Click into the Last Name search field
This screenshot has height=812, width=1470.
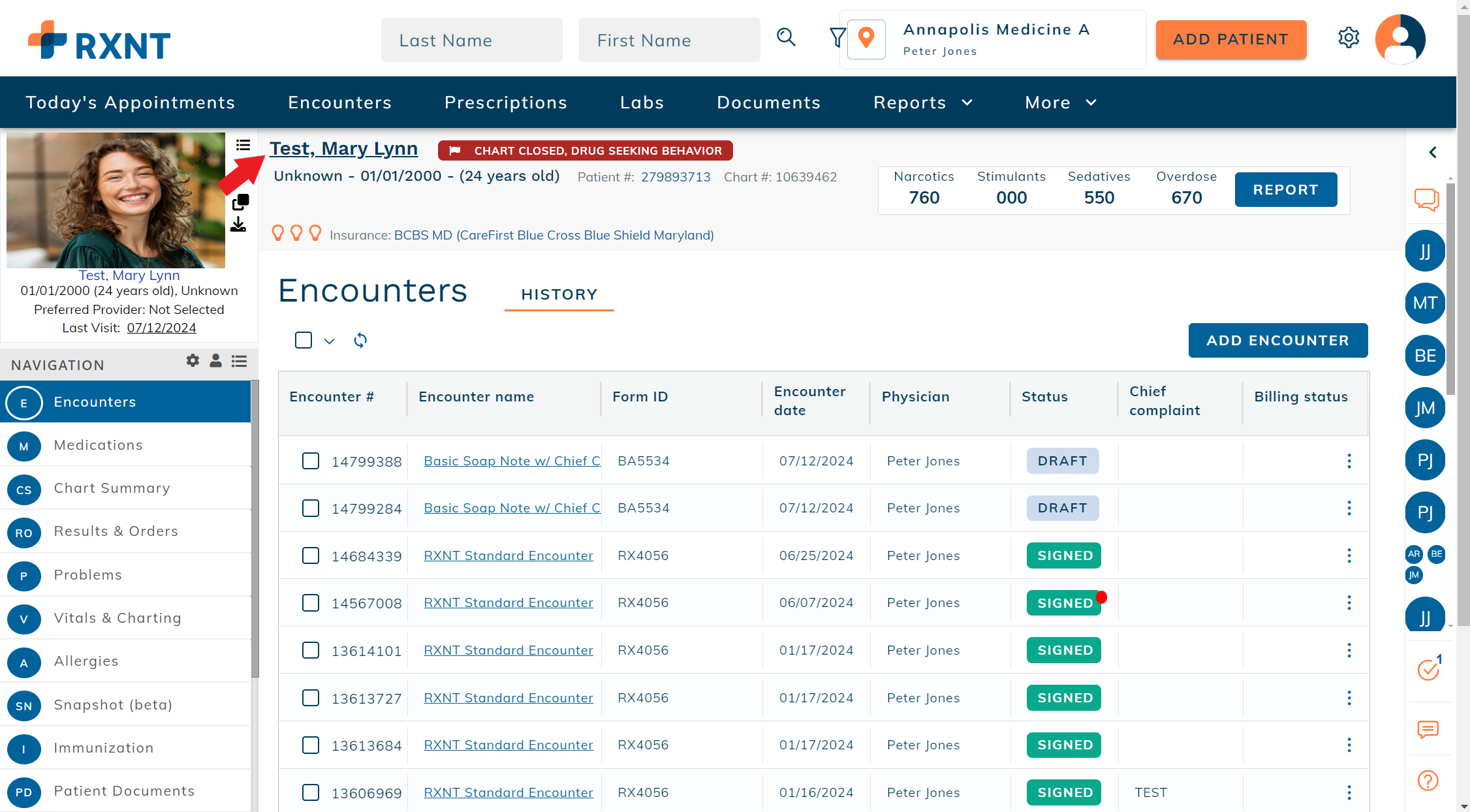click(x=471, y=40)
